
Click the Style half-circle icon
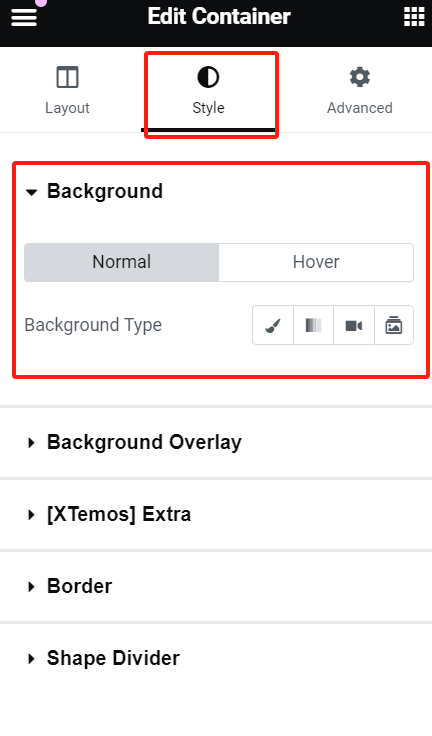[208, 77]
